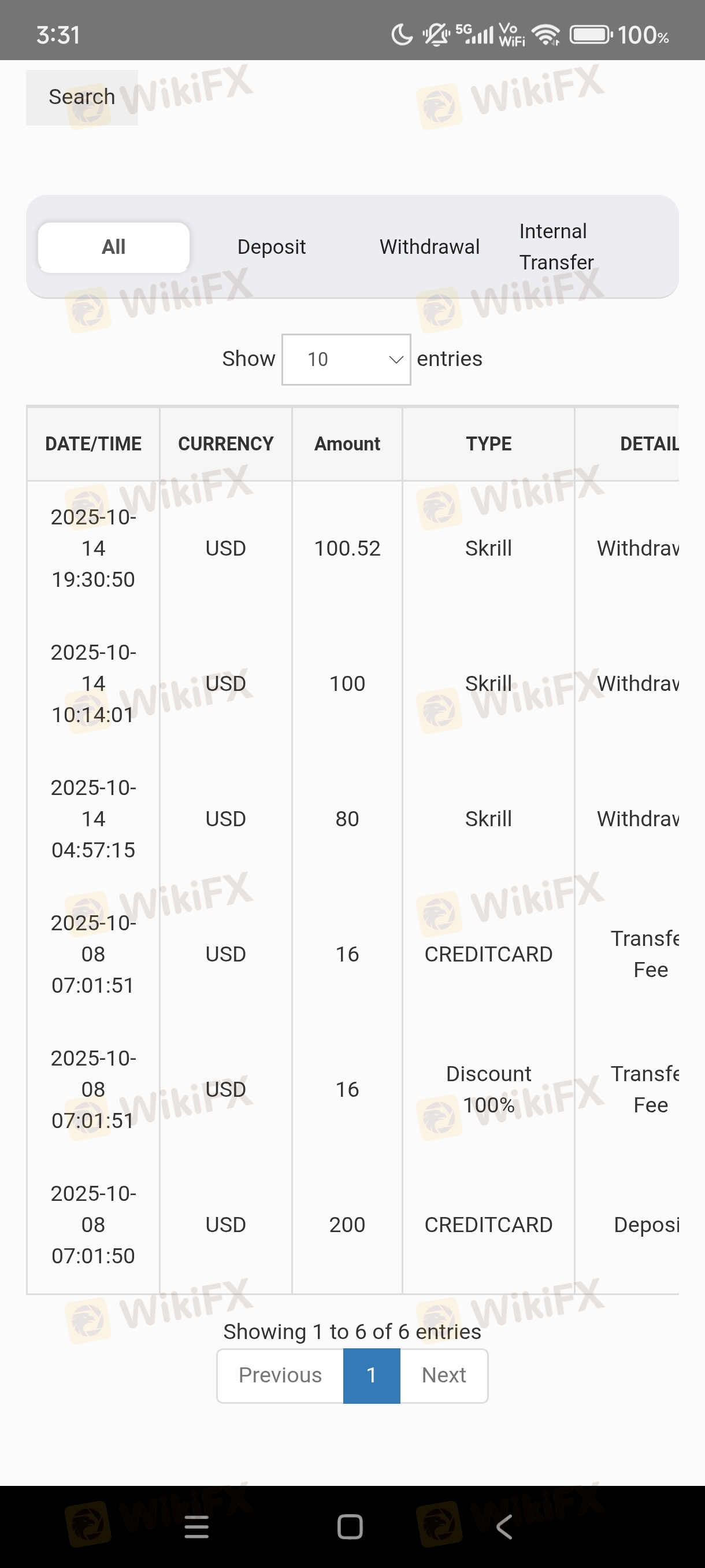Click the Next page button
Image resolution: width=705 pixels, height=1568 pixels.
click(x=443, y=1375)
